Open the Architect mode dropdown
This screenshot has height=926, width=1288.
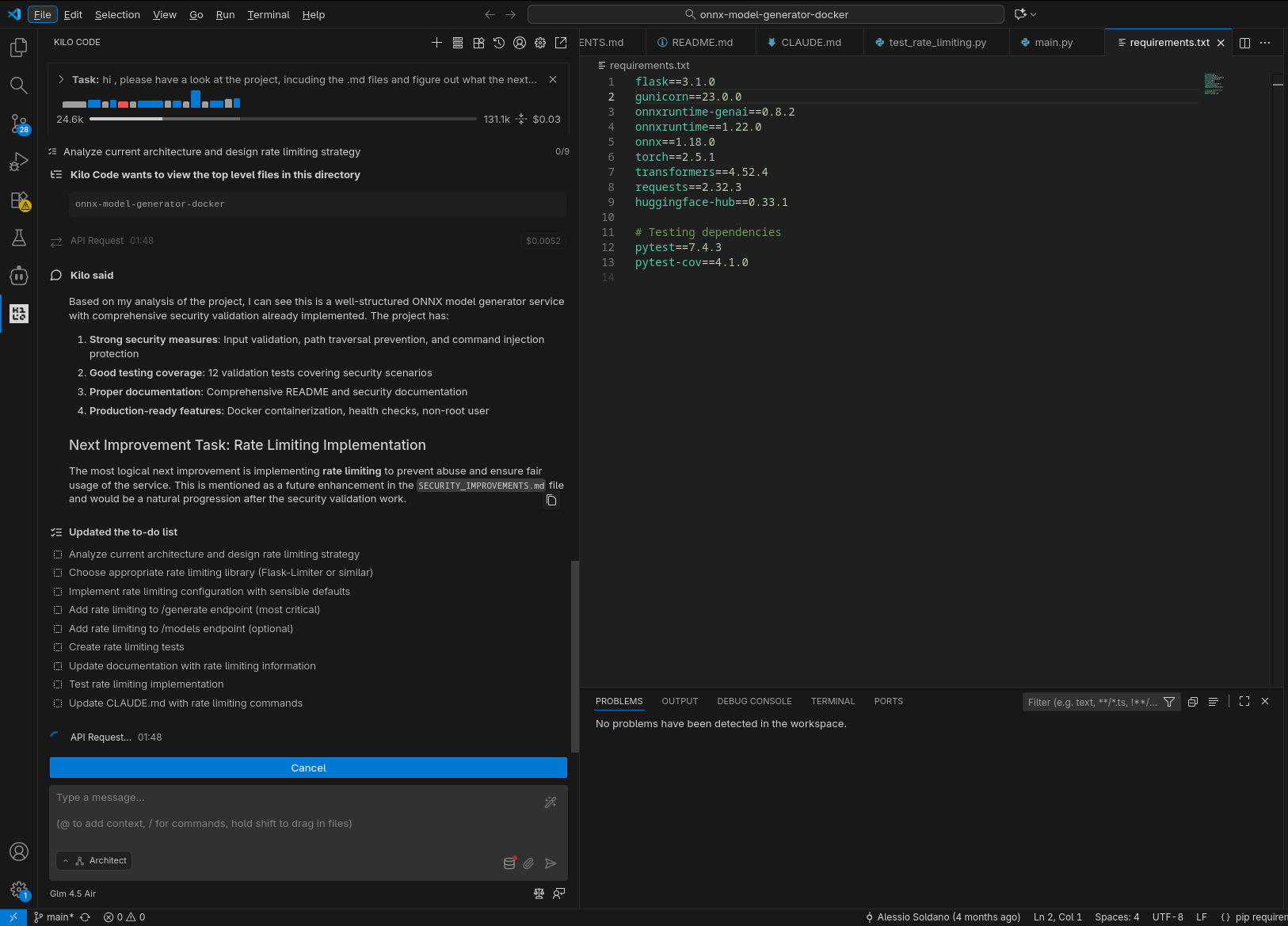(x=94, y=861)
